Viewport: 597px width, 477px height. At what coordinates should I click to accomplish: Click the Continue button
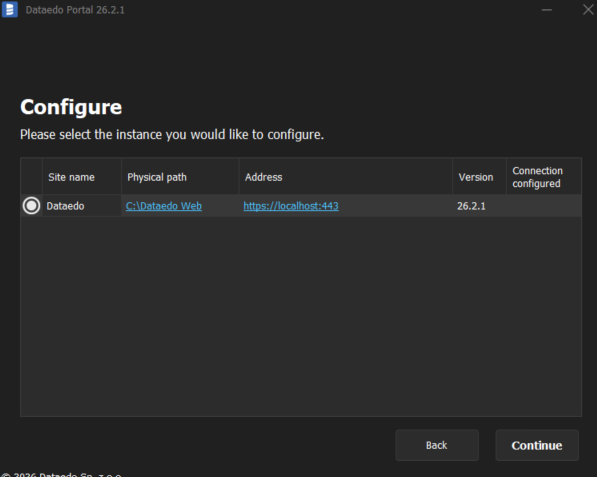537,445
